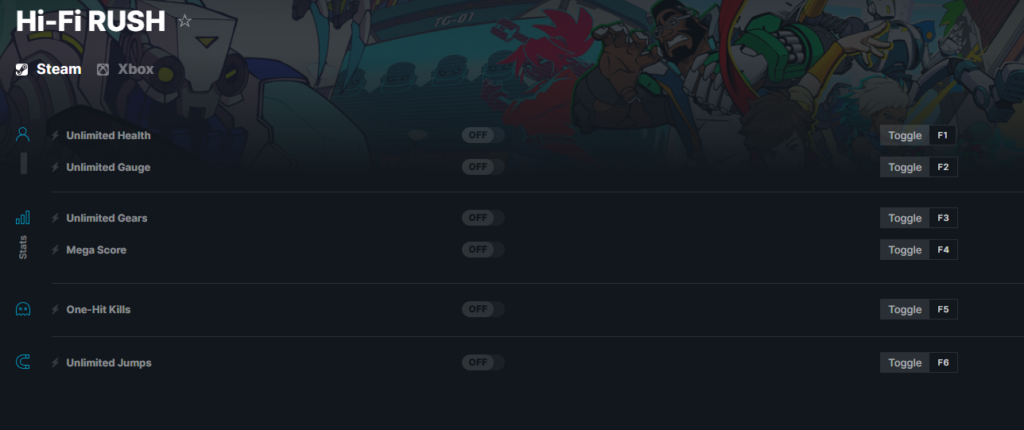Image resolution: width=1024 pixels, height=430 pixels.
Task: Switch to the Xbox tab
Action: tap(125, 69)
